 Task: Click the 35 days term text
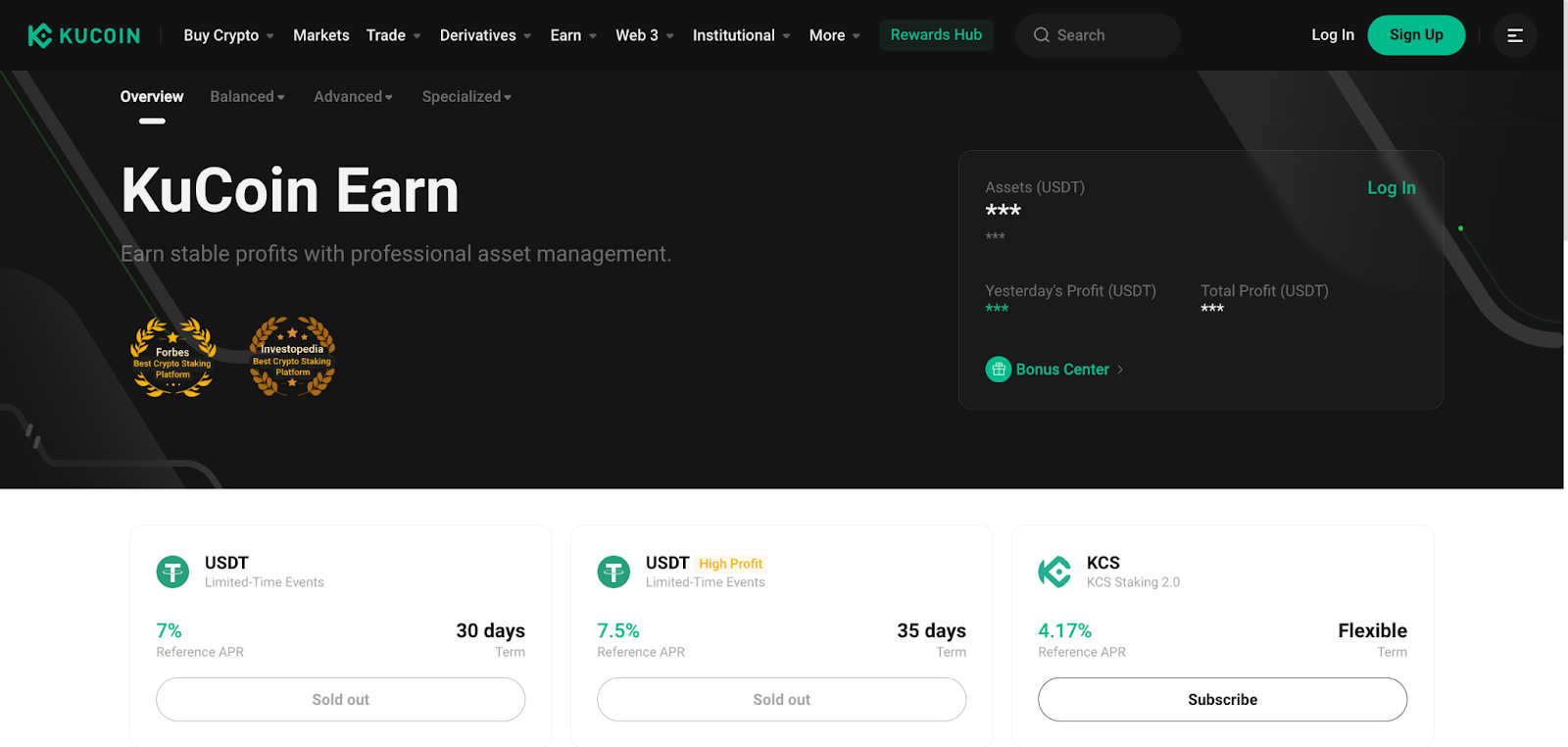pyautogui.click(x=931, y=630)
